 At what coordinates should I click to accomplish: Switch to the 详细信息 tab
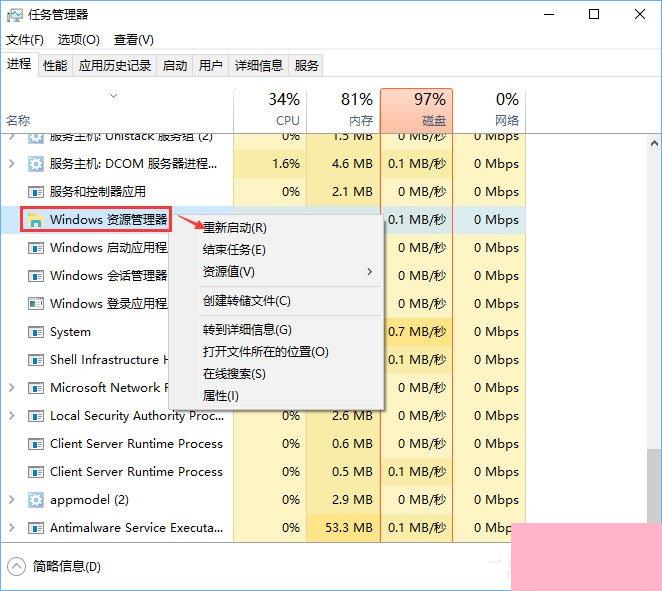coord(259,65)
